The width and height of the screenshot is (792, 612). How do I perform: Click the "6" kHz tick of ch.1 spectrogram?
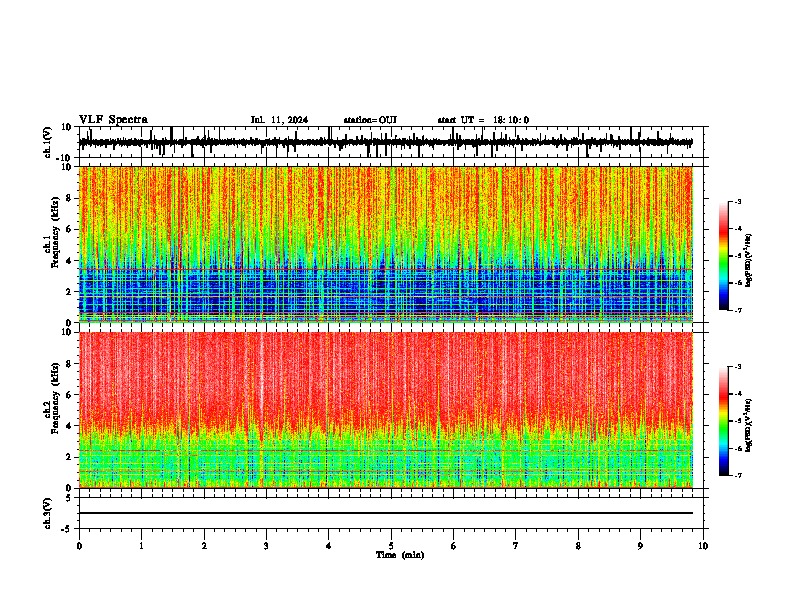point(70,230)
